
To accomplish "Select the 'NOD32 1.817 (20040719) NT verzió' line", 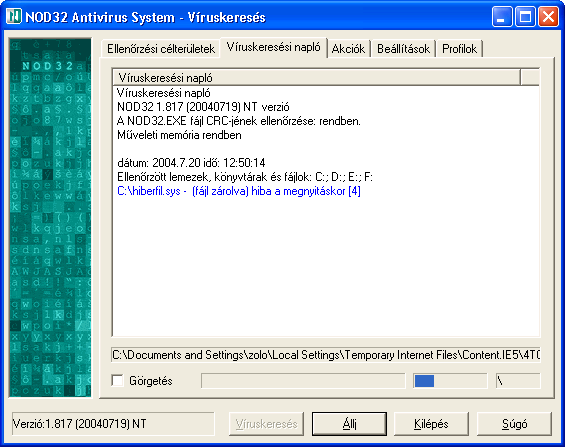I will point(203,107).
